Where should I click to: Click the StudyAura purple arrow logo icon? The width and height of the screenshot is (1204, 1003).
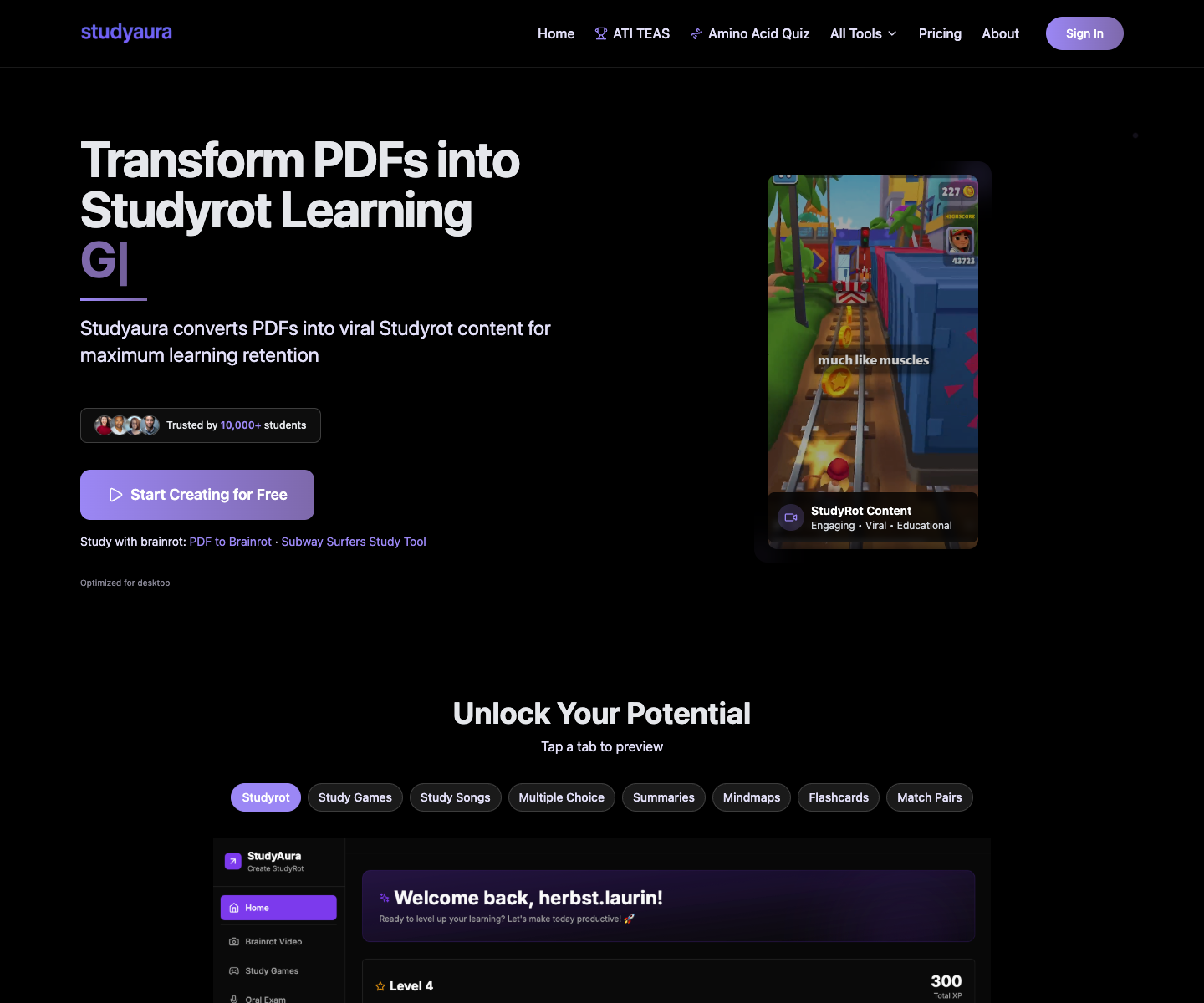[233, 861]
